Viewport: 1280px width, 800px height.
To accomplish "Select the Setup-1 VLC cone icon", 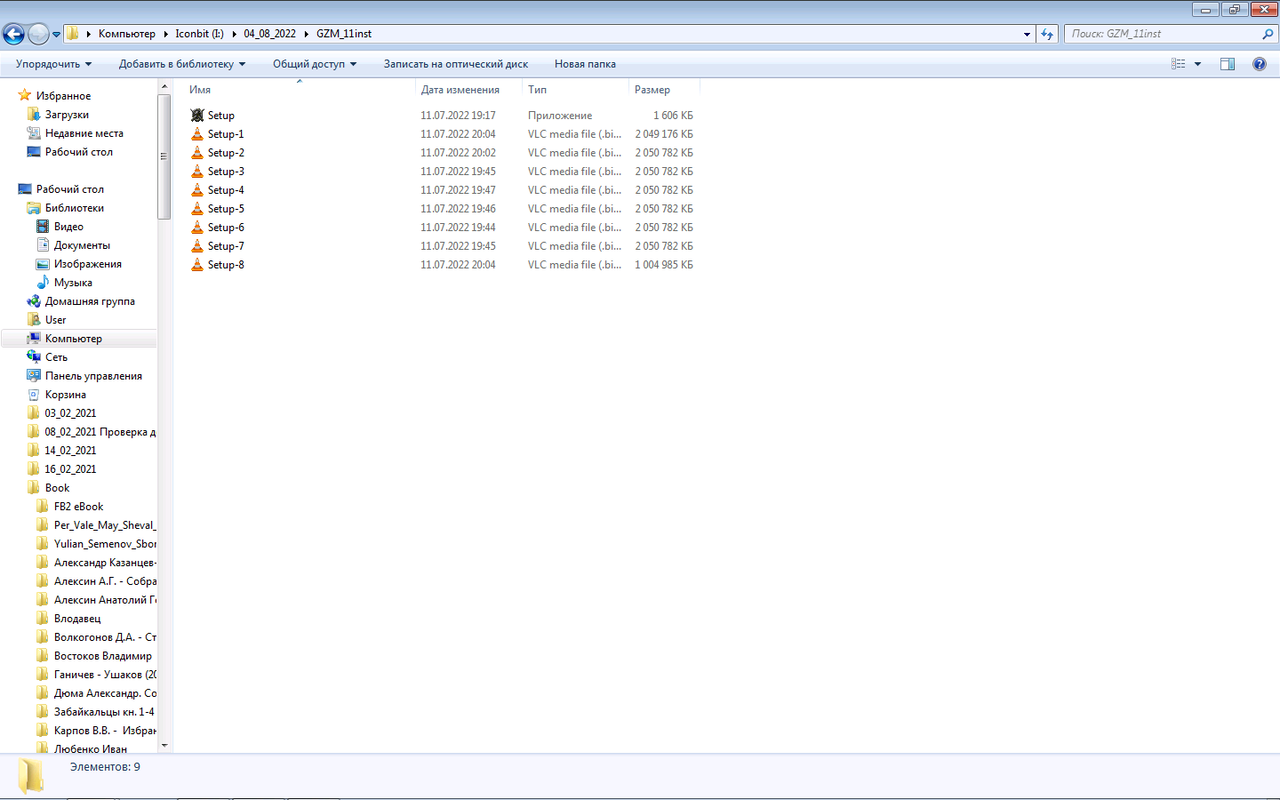I will click(x=197, y=134).
